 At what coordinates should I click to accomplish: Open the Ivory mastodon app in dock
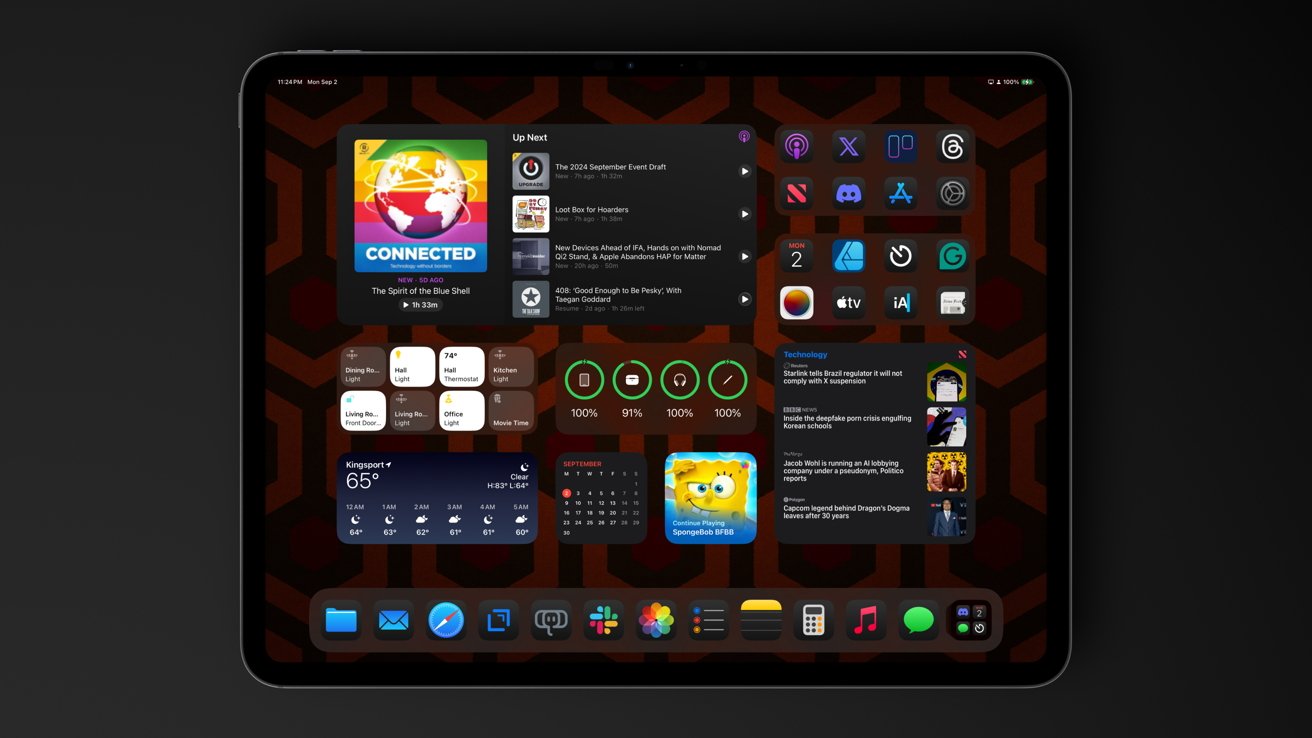click(x=551, y=621)
